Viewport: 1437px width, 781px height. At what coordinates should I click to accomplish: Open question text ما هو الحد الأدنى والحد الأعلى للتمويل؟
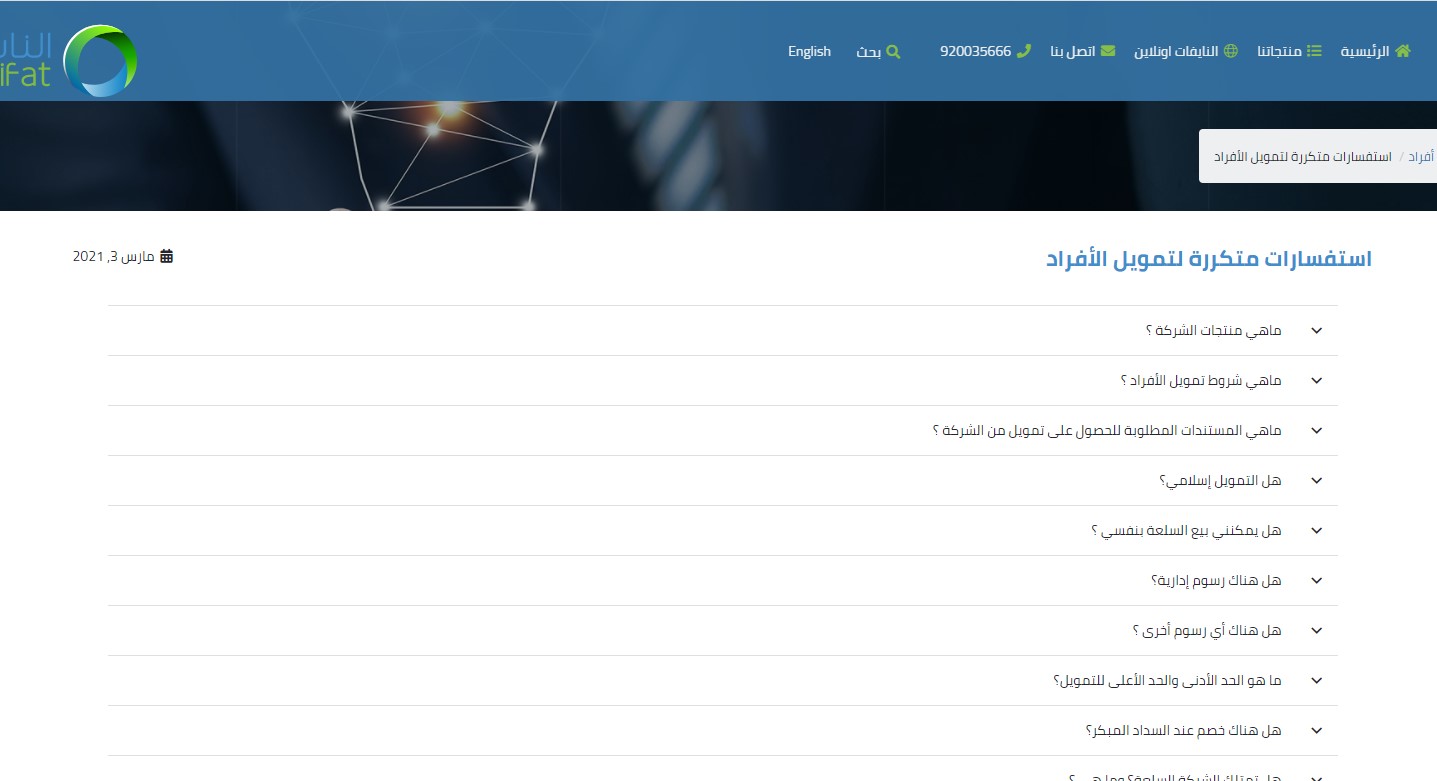point(1167,681)
